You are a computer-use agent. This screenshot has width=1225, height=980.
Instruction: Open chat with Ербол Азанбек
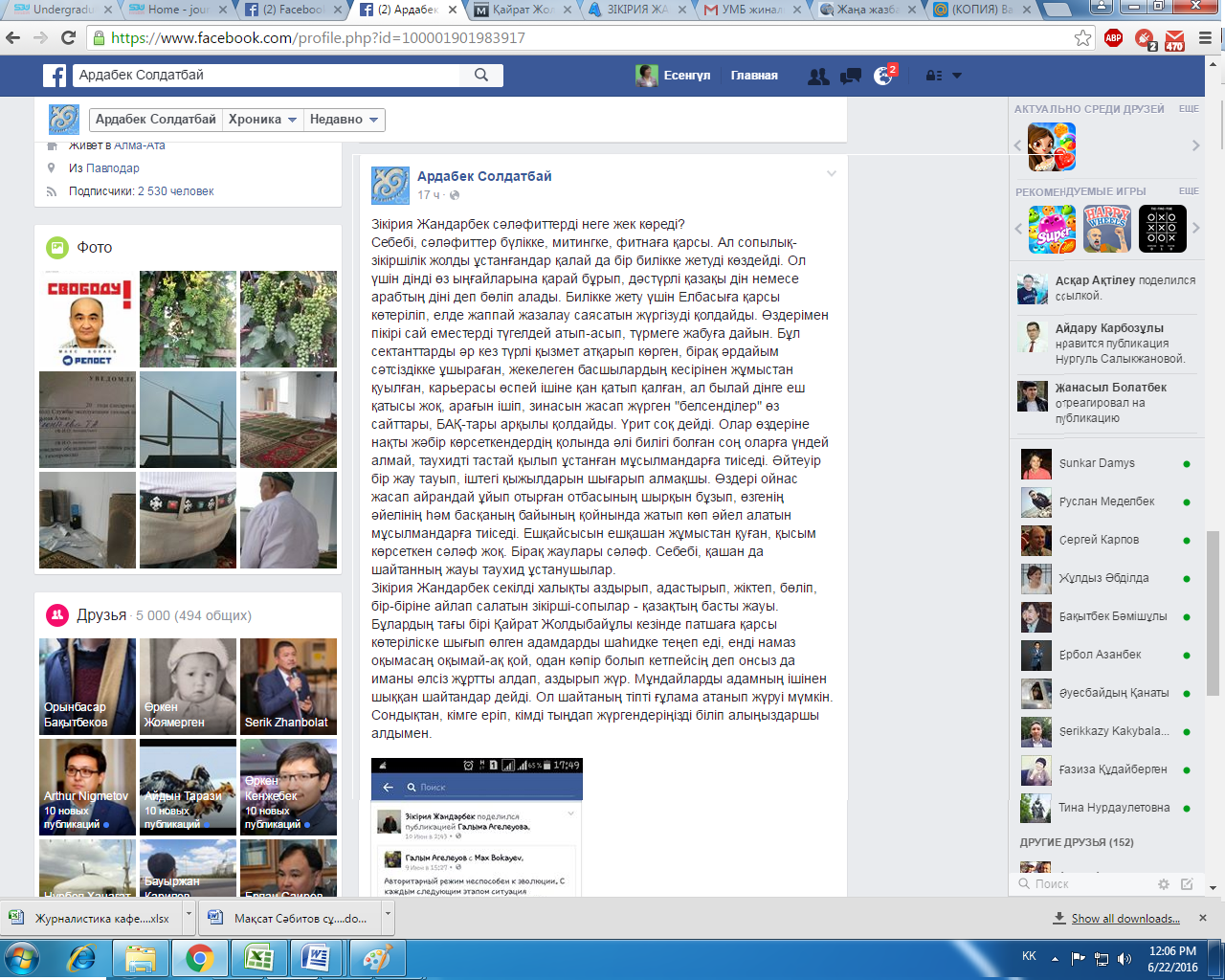click(x=1105, y=655)
